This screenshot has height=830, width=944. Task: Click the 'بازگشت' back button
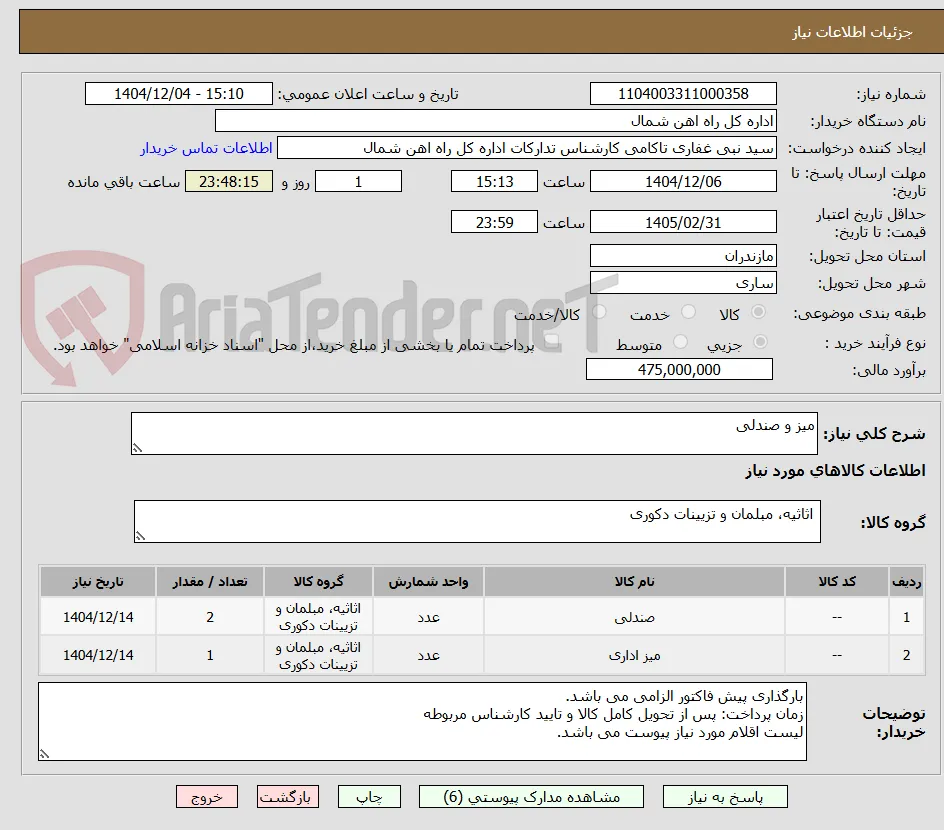pyautogui.click(x=288, y=796)
